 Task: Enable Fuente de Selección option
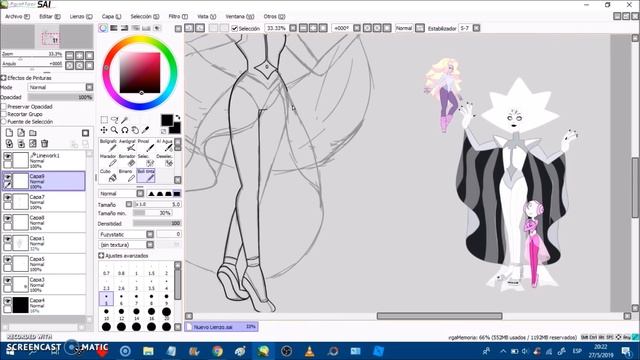[4, 122]
